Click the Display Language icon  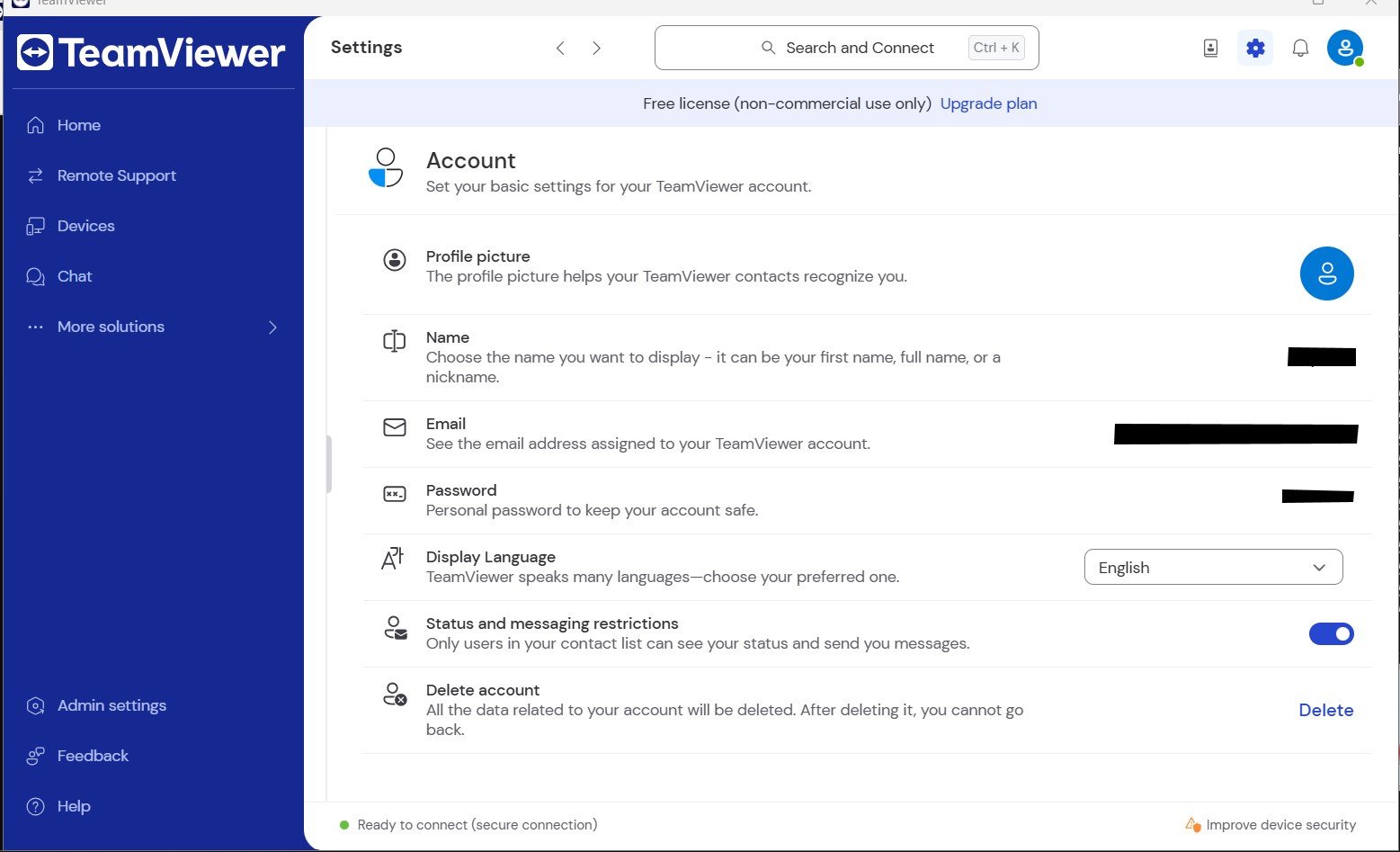[393, 560]
